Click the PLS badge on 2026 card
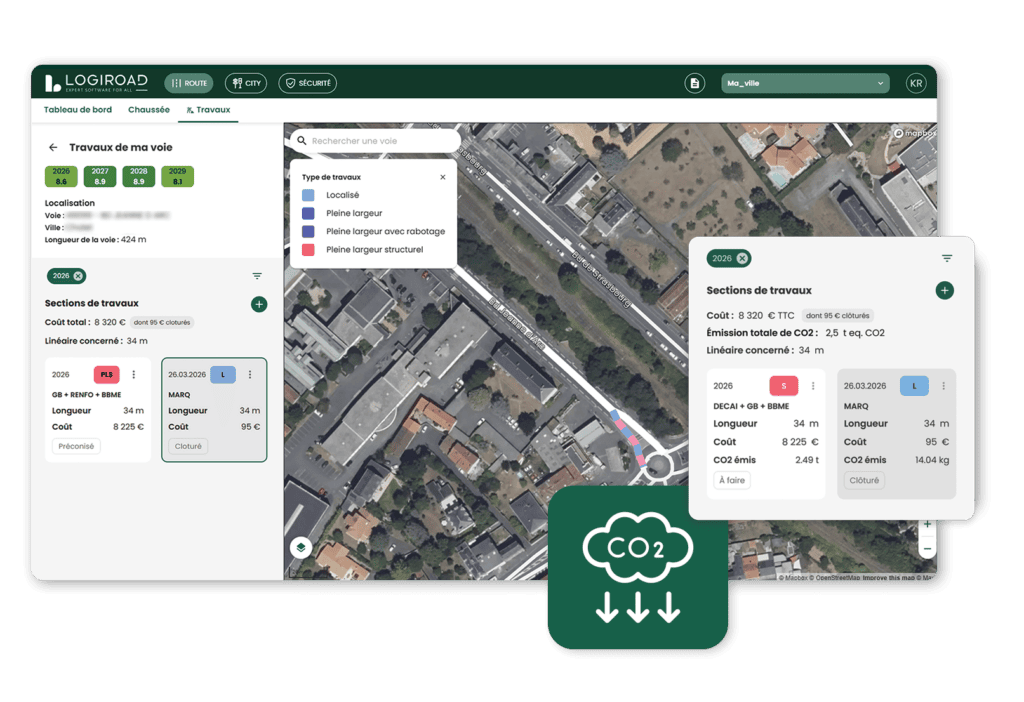The height and width of the screenshot is (702, 1024). 106,375
